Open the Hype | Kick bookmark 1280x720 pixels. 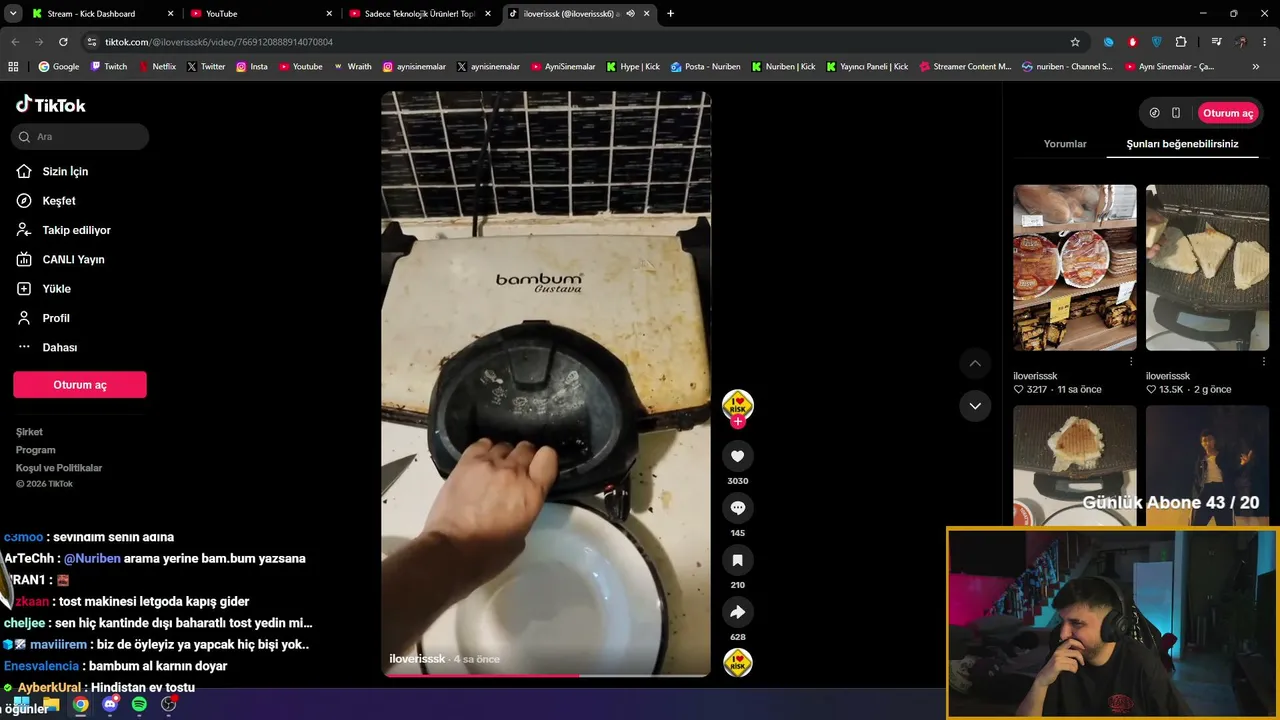pyautogui.click(x=632, y=67)
